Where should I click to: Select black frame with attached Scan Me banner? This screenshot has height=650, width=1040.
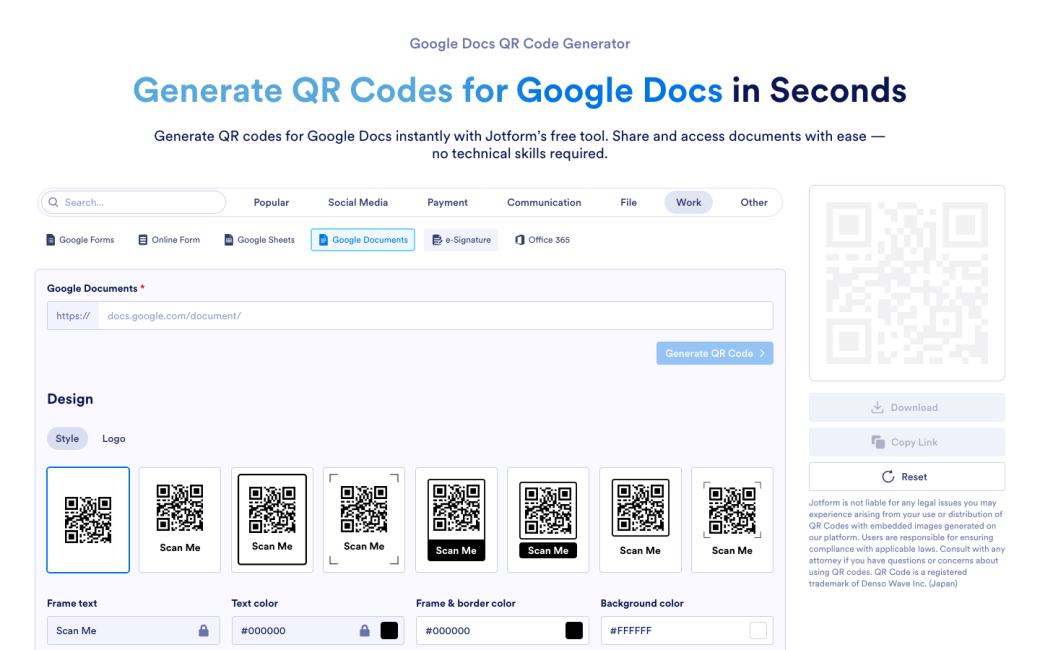tap(456, 520)
